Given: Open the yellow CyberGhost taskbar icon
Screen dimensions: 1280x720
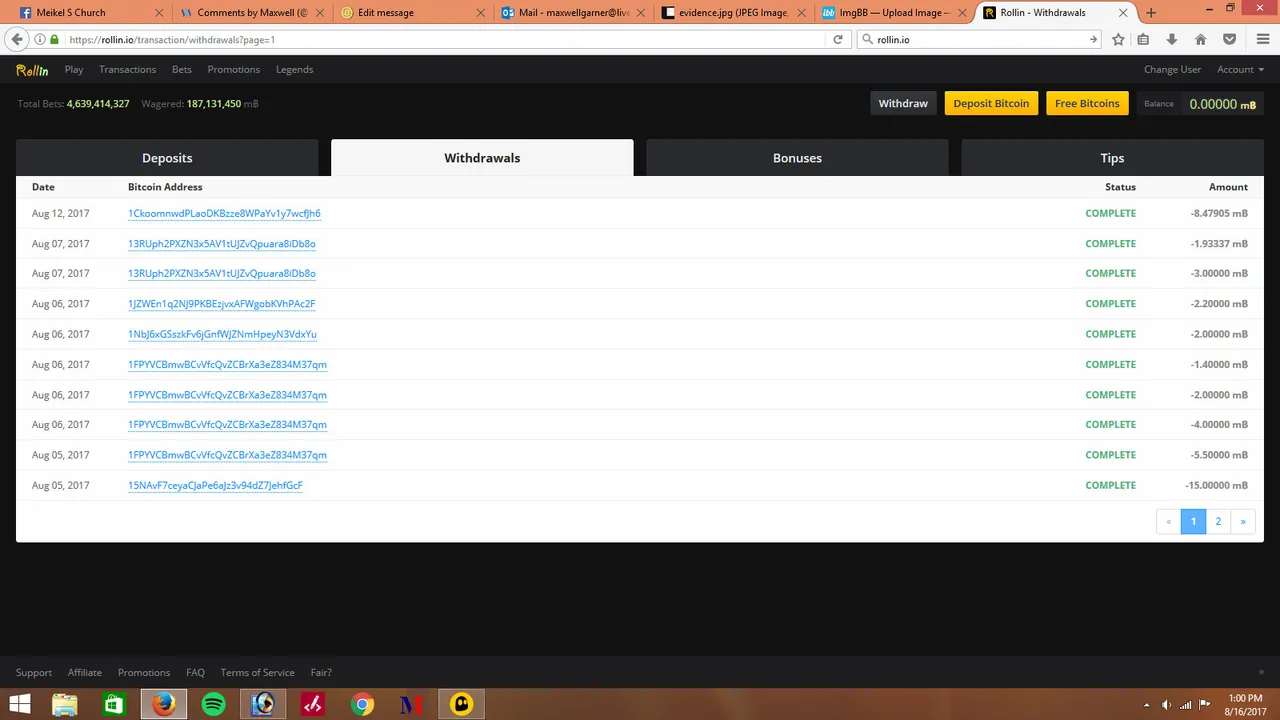Looking at the screenshot, I should click(461, 704).
